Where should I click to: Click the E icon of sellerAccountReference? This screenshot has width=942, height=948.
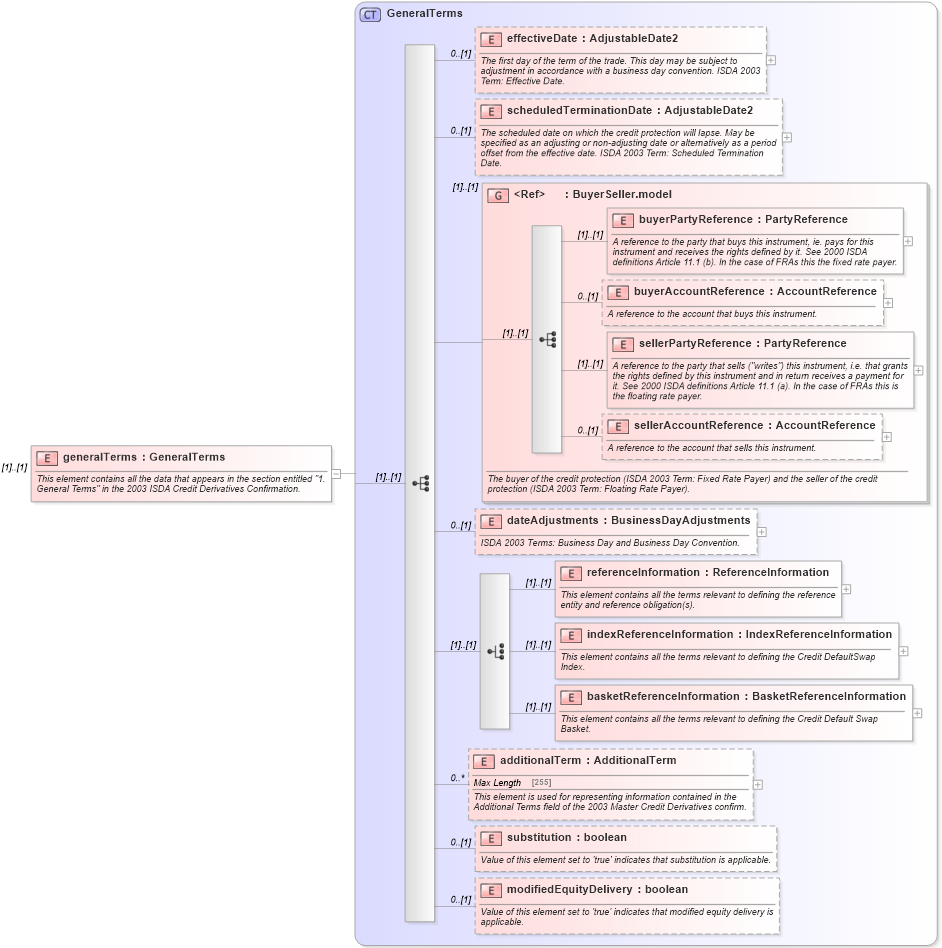coord(618,427)
